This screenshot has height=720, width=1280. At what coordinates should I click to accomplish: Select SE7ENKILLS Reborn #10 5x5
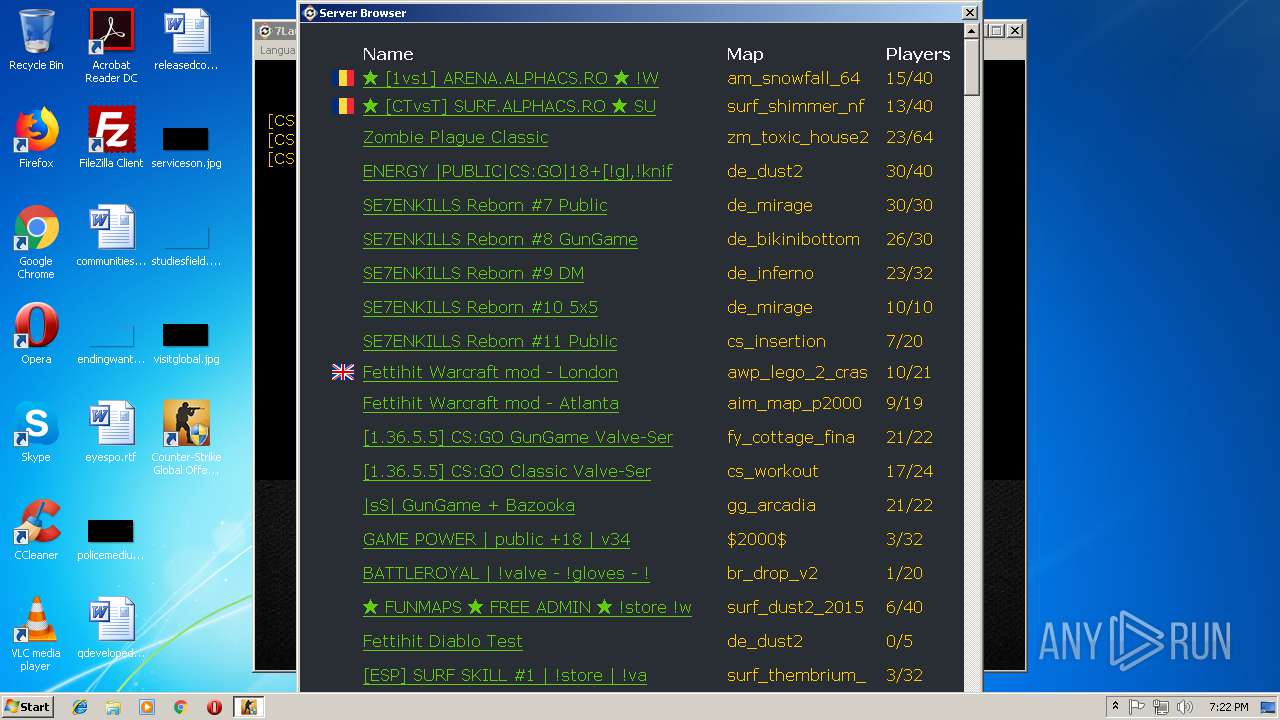click(481, 307)
